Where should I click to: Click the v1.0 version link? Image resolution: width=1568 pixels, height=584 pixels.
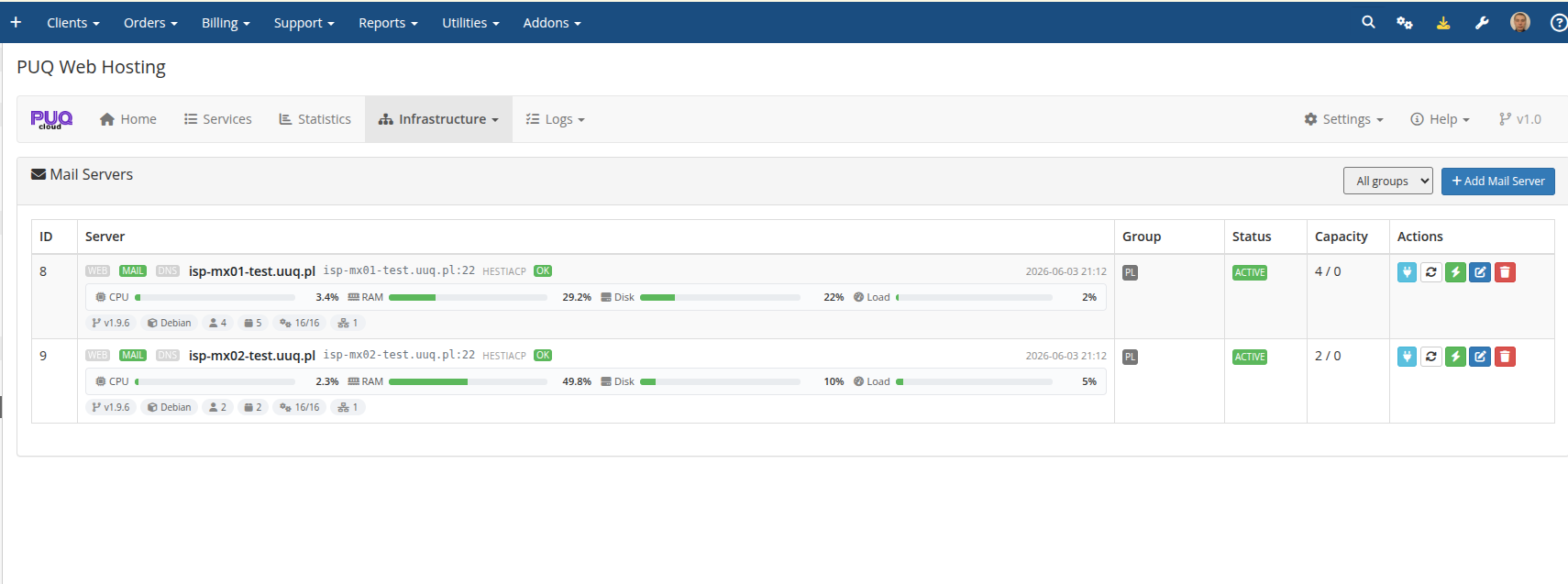[1519, 119]
